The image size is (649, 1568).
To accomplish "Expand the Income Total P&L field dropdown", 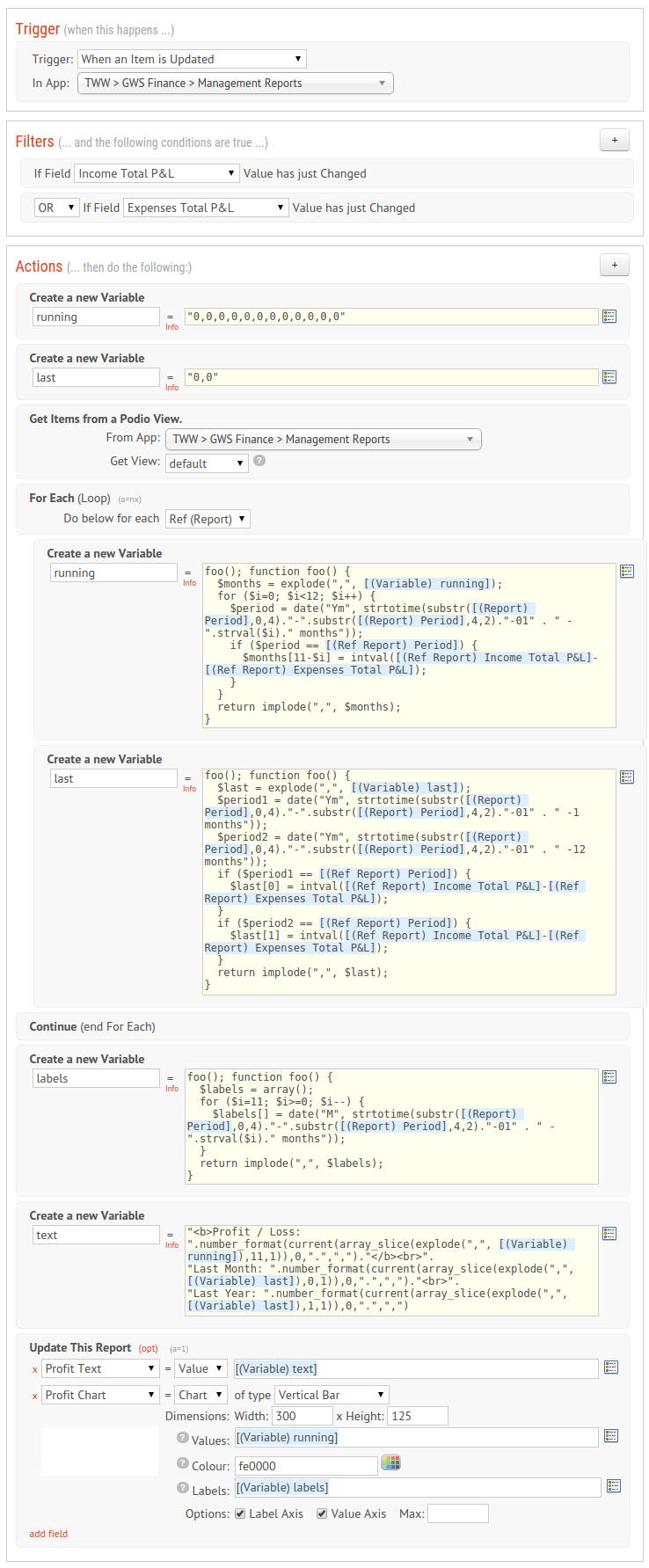I will click(x=157, y=173).
